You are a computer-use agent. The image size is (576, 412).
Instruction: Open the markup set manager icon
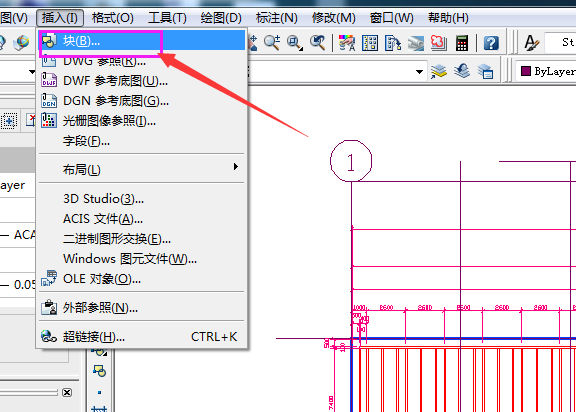[x=439, y=43]
